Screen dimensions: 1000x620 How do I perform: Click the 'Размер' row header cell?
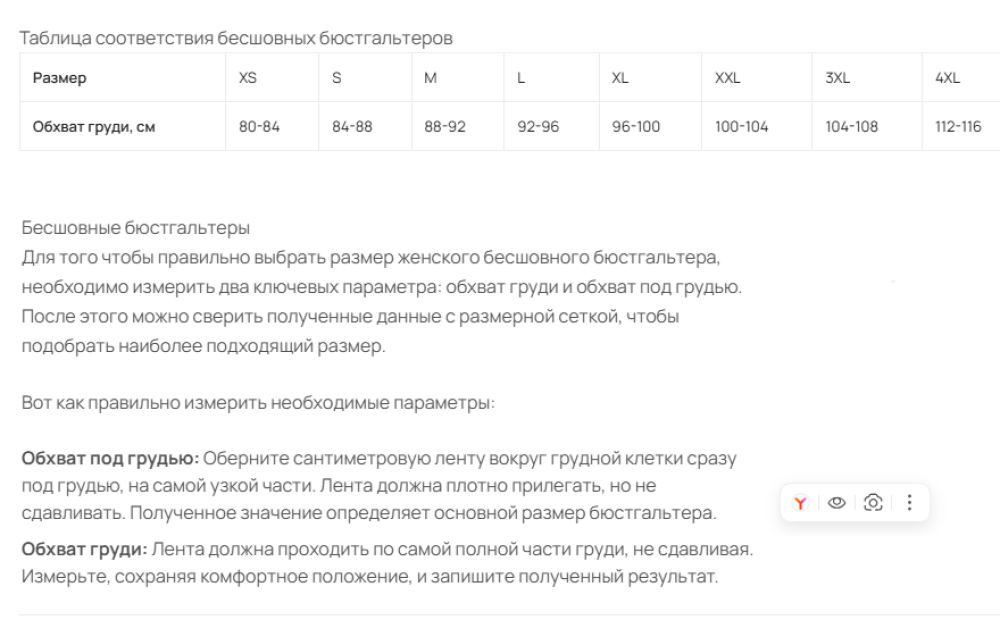pyautogui.click(x=122, y=77)
